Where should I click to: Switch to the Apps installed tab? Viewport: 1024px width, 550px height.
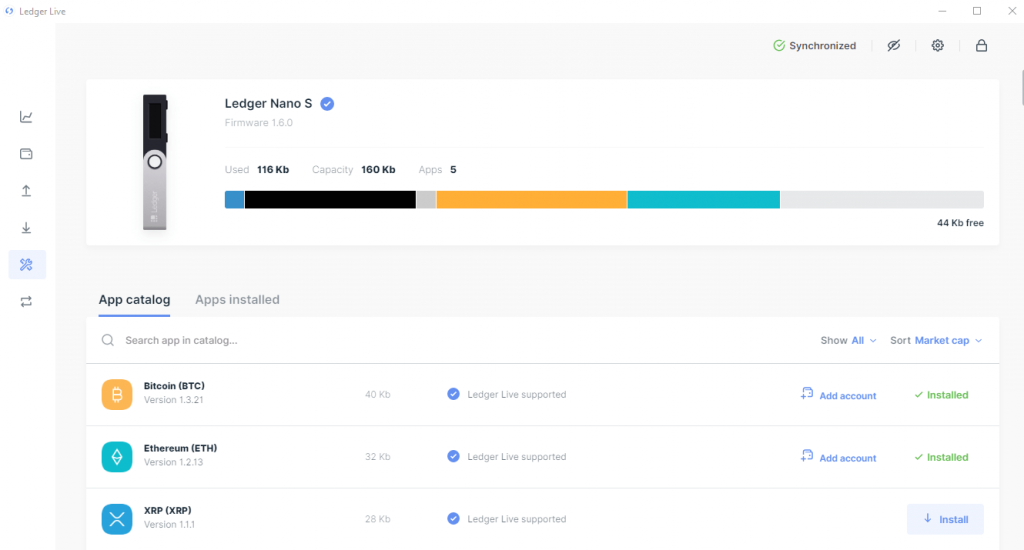pos(237,300)
